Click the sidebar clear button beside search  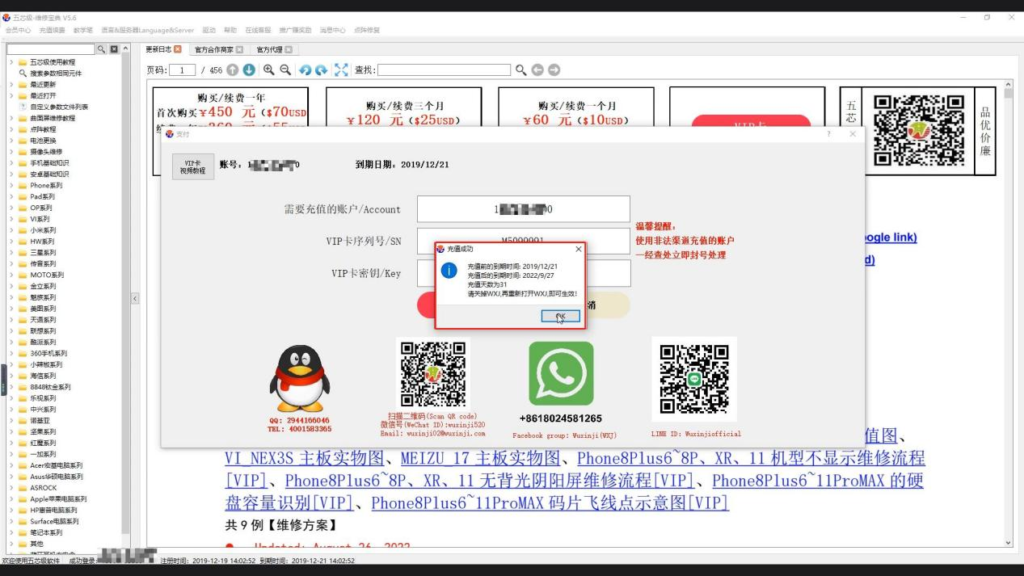click(x=114, y=49)
